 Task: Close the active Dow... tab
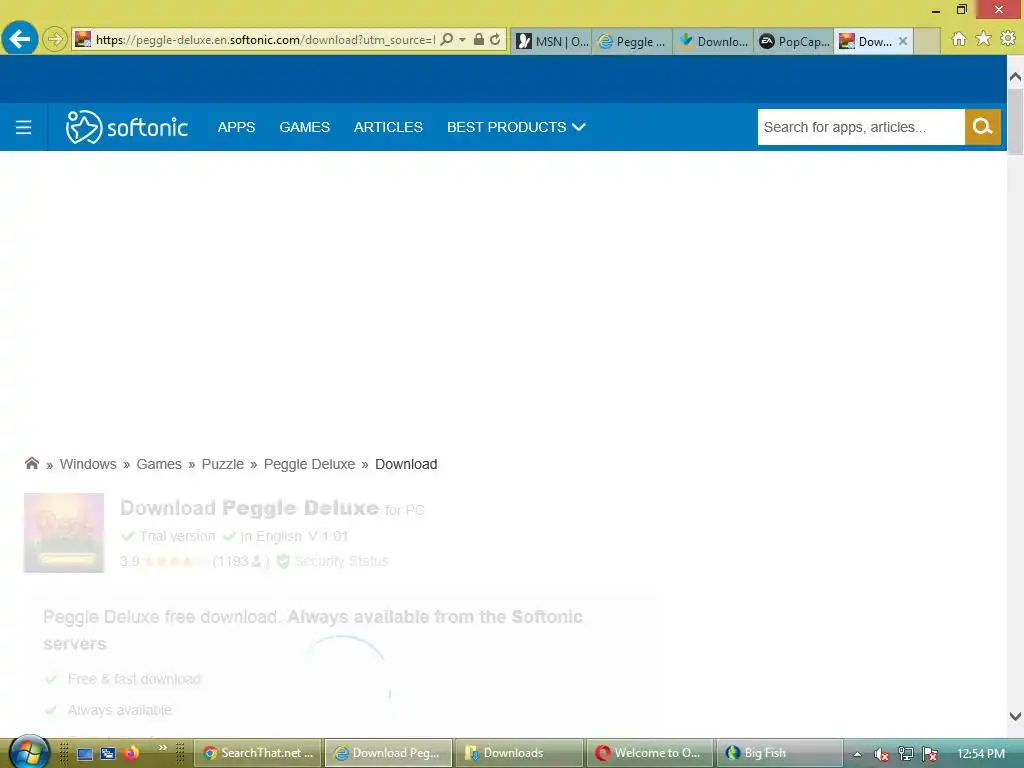click(x=903, y=41)
